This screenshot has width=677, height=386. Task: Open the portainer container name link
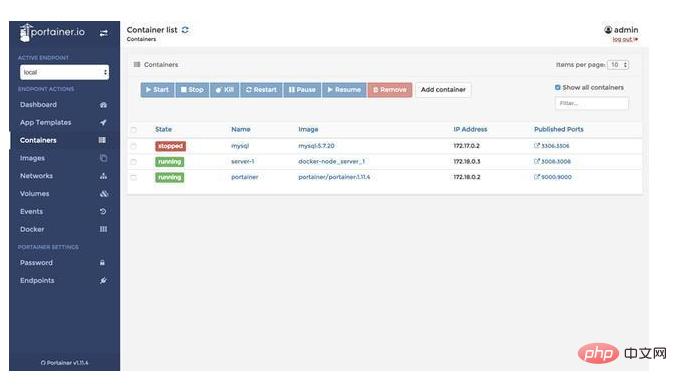pyautogui.click(x=245, y=177)
